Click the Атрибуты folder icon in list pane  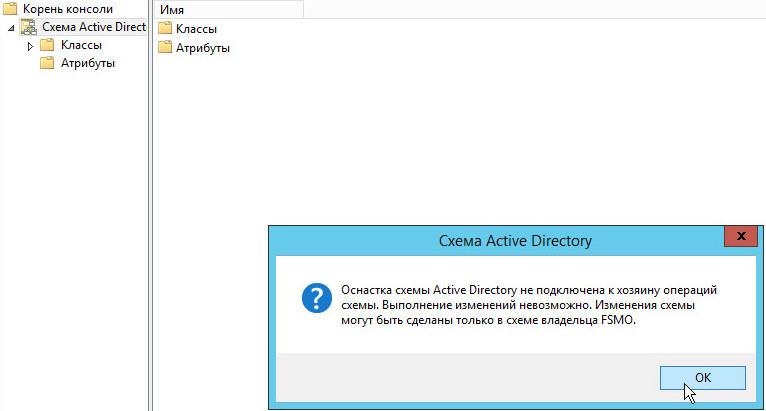[x=165, y=47]
